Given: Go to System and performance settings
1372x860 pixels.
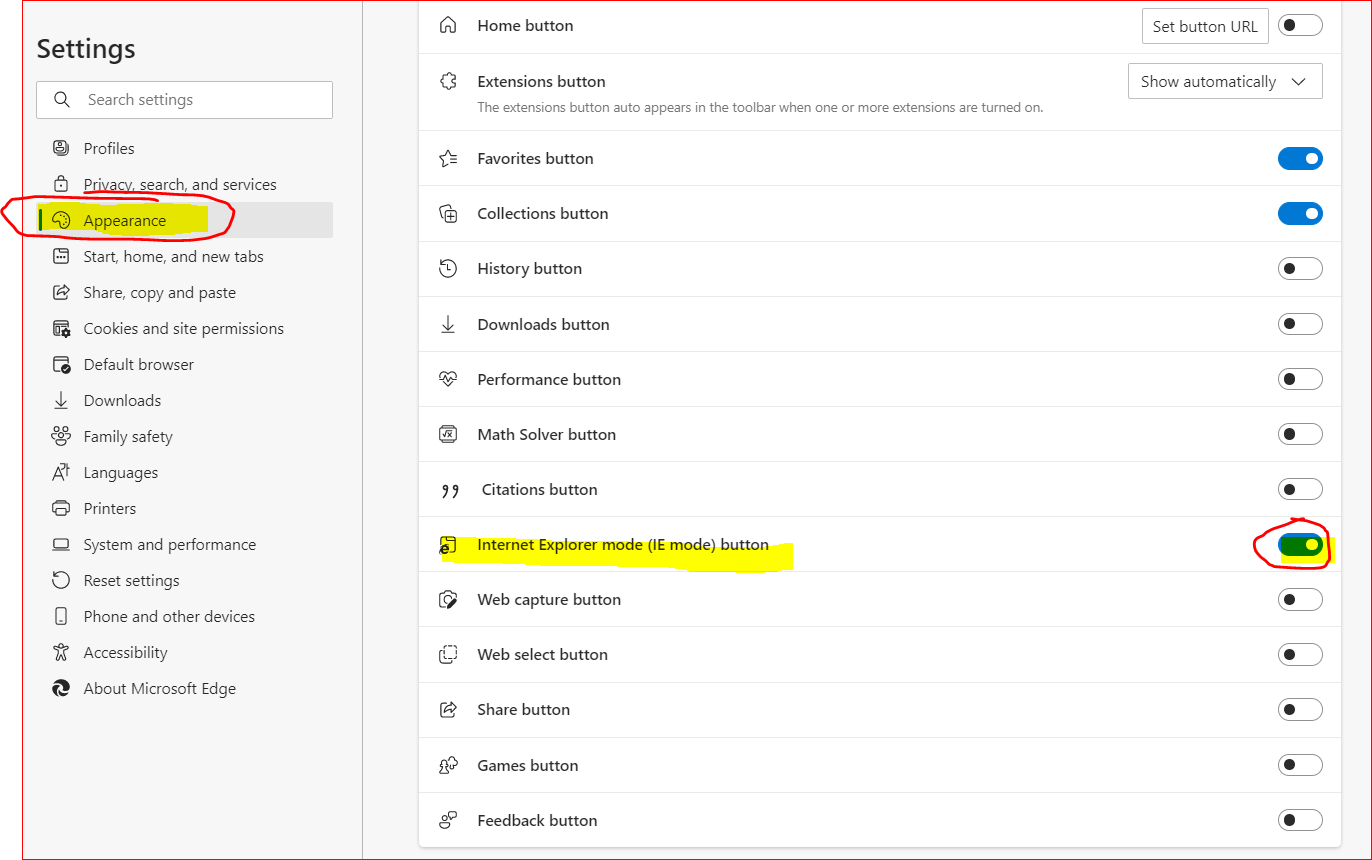Looking at the screenshot, I should 169,544.
